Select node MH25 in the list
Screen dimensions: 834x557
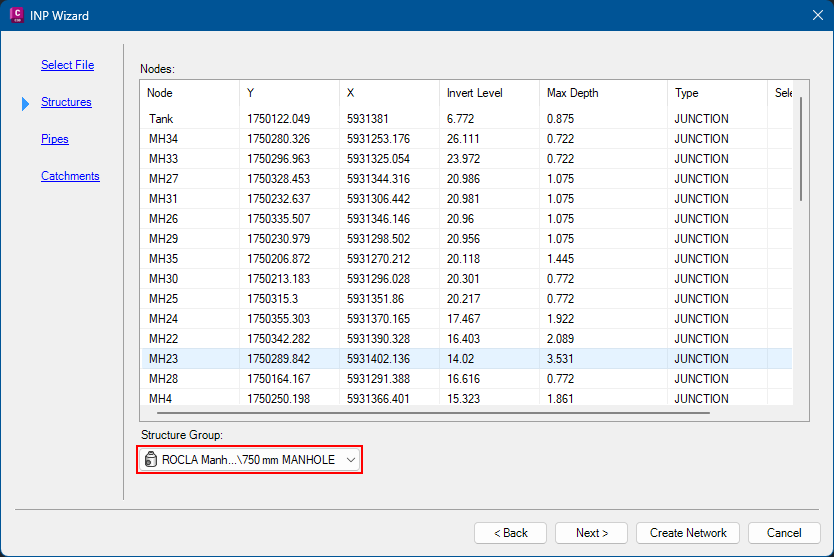[x=466, y=299]
